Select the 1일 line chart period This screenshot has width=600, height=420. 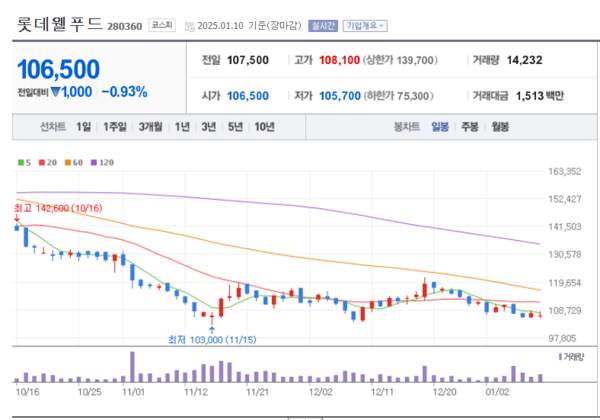84,127
